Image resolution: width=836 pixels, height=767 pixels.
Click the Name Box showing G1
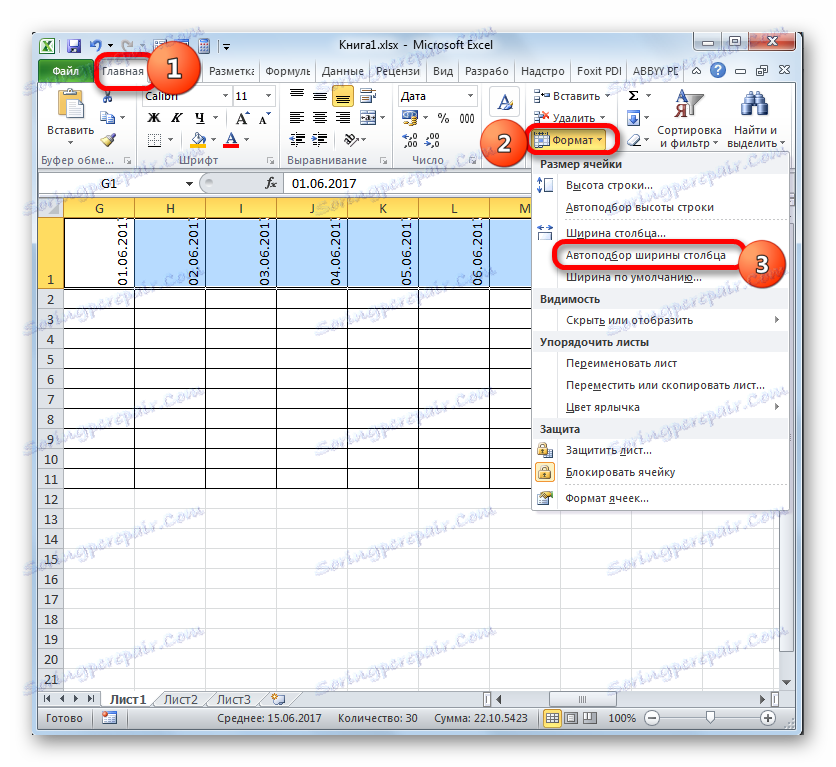[x=109, y=184]
